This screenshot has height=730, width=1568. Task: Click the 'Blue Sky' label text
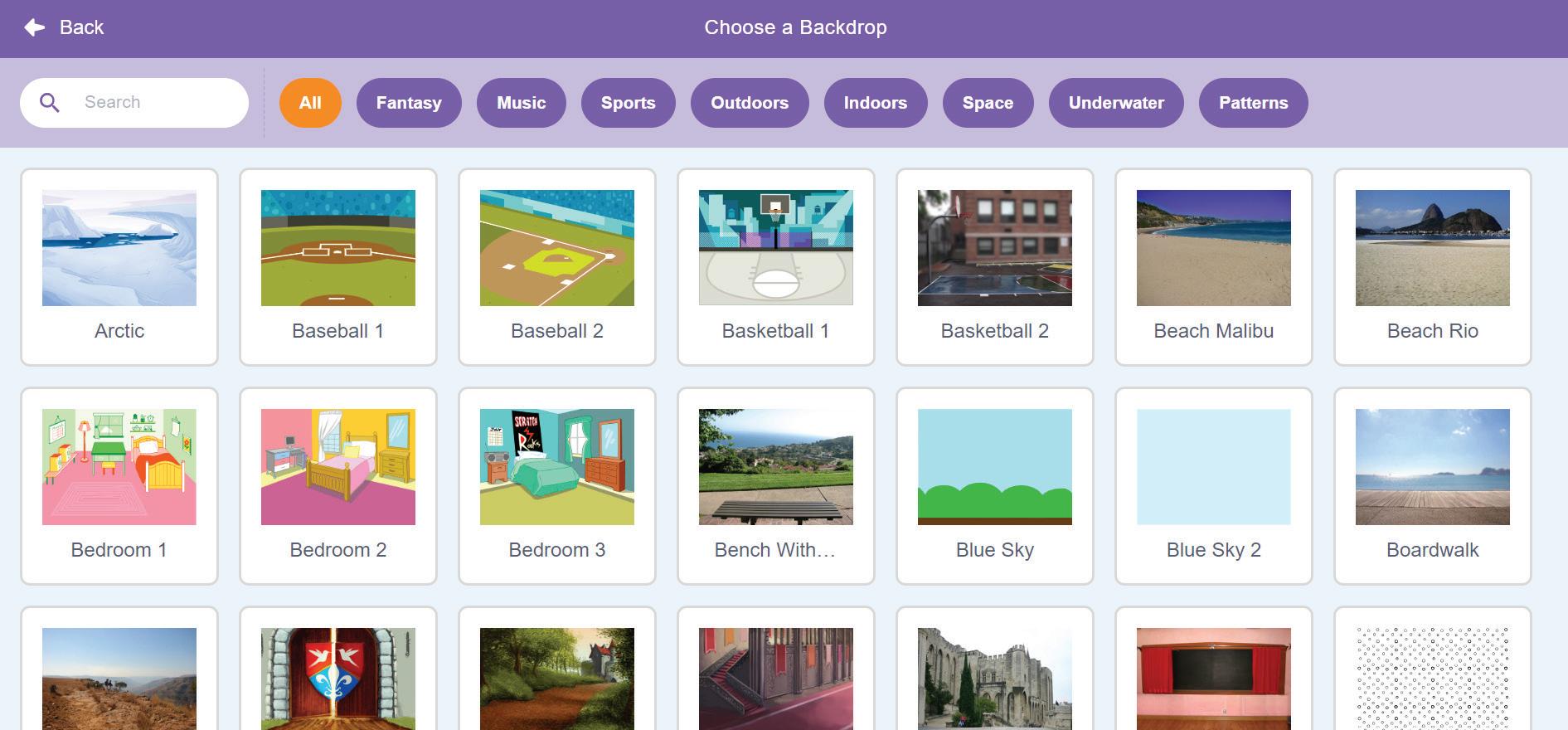click(995, 550)
